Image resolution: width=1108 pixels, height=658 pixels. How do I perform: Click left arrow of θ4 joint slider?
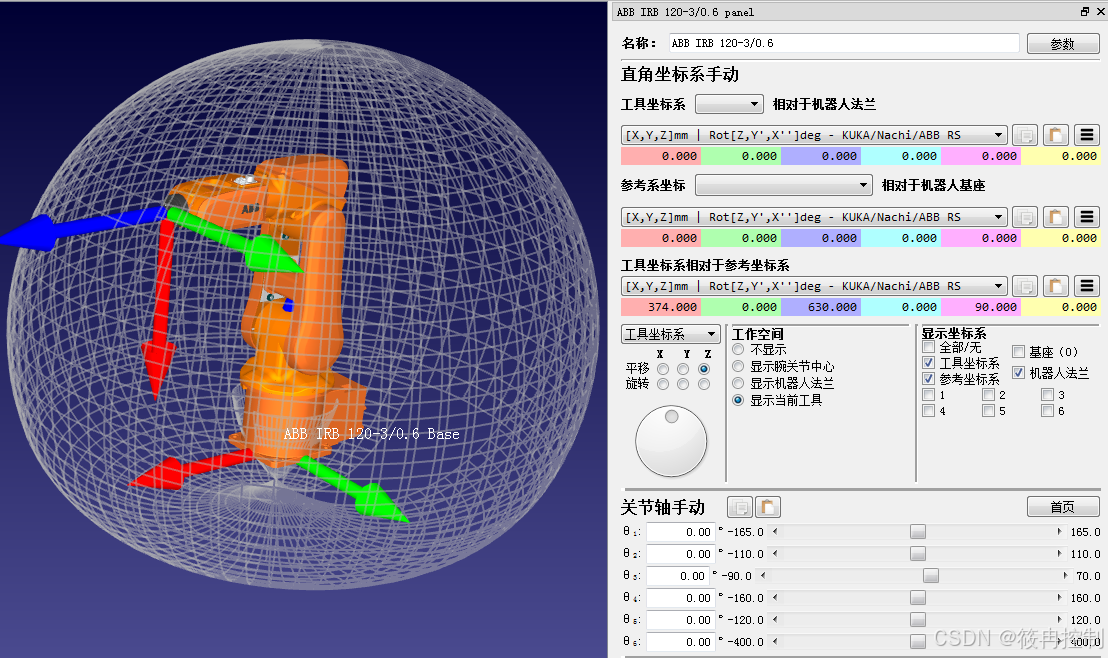pyautogui.click(x=775, y=597)
